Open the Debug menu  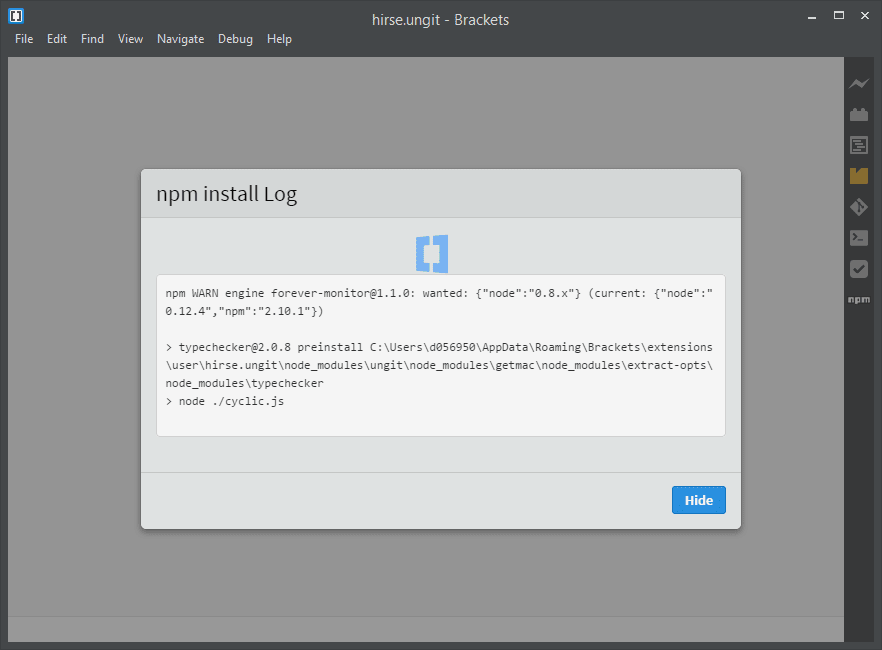click(235, 38)
